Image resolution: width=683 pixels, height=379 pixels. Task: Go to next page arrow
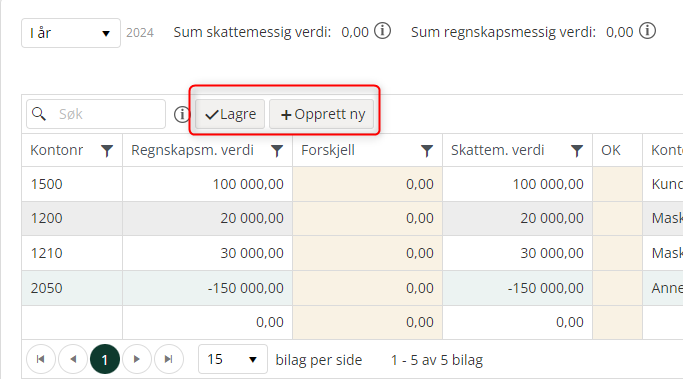coord(137,359)
